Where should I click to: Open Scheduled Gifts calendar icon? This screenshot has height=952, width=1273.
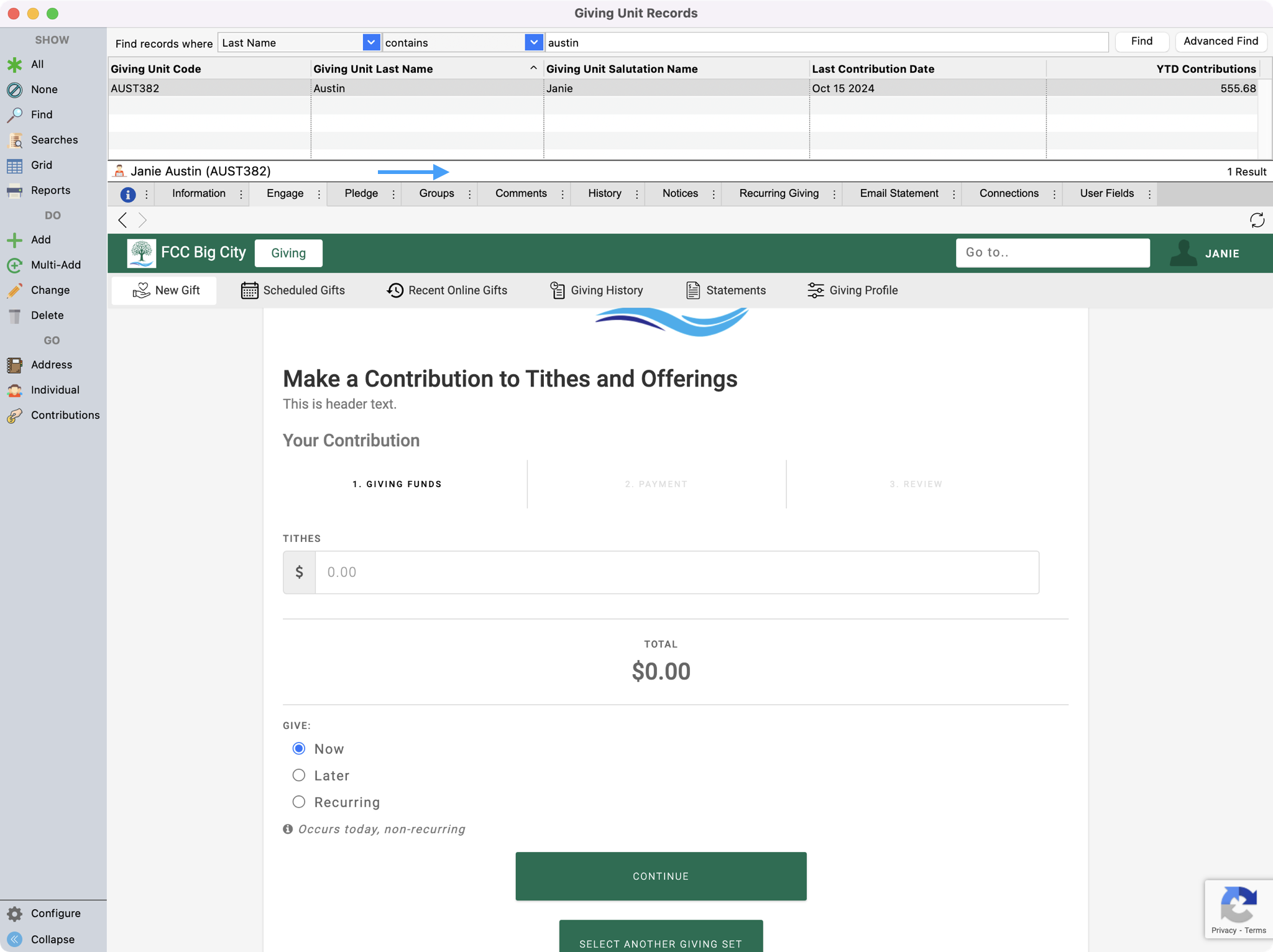pyautogui.click(x=249, y=290)
